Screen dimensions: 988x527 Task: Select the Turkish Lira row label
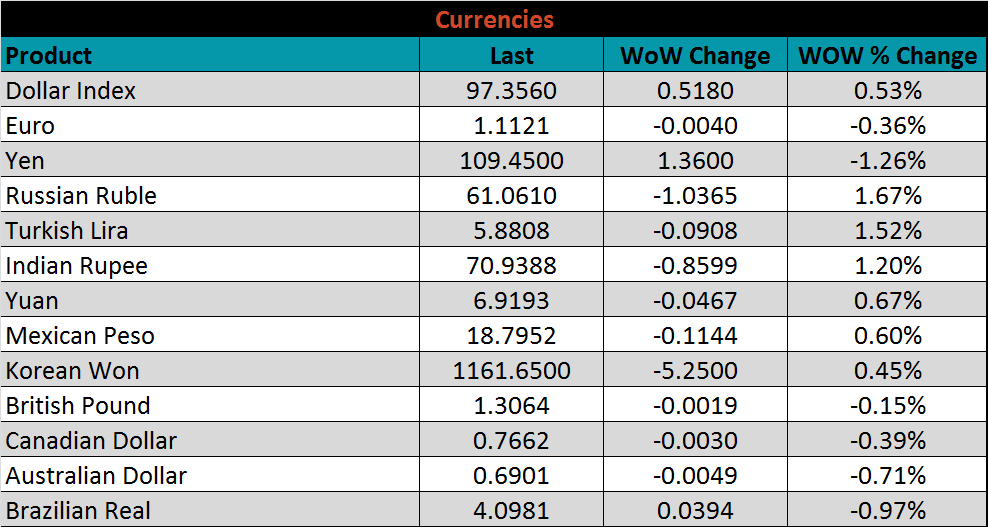tap(67, 231)
